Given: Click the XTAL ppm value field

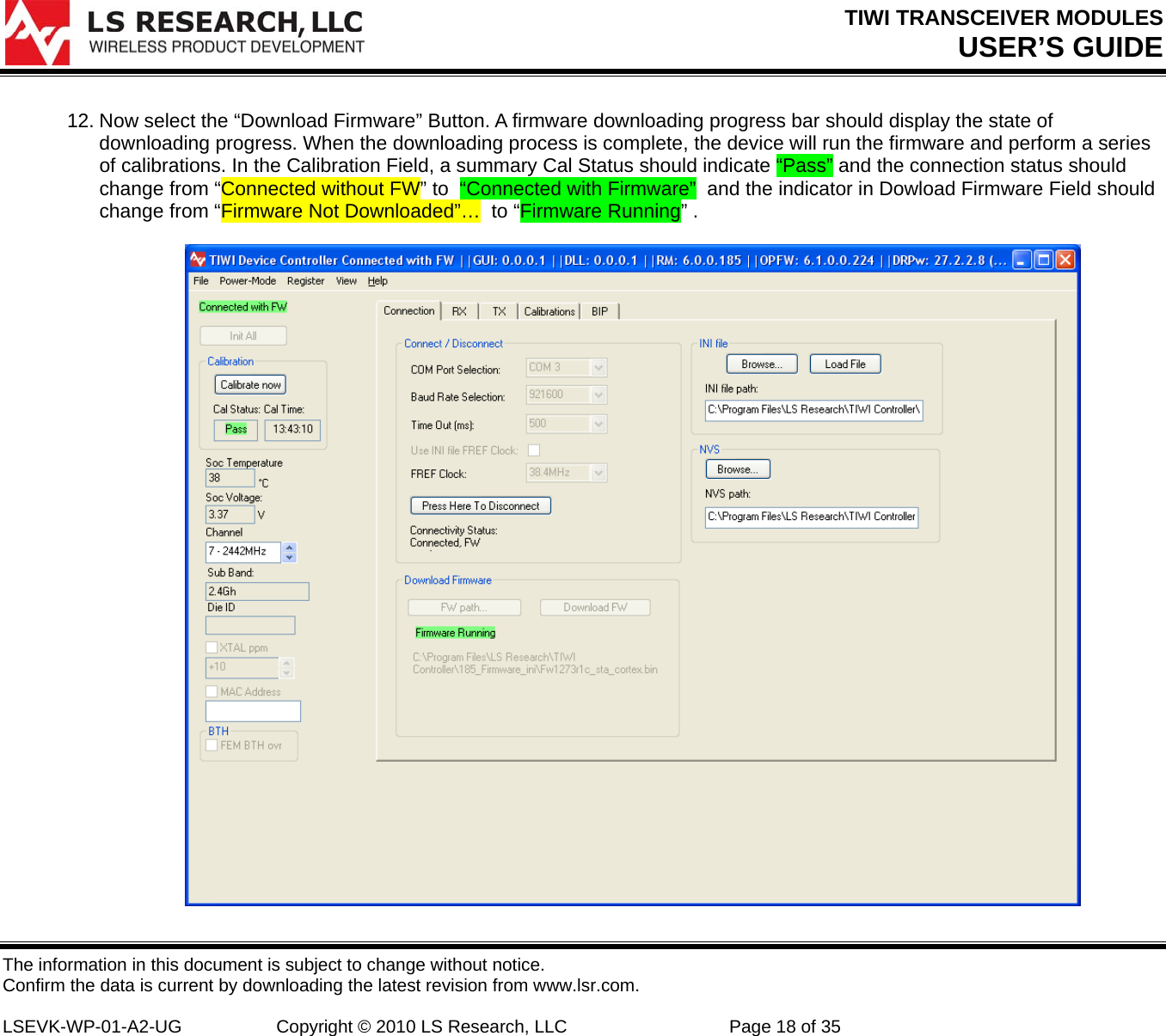Looking at the screenshot, I should 242,667.
